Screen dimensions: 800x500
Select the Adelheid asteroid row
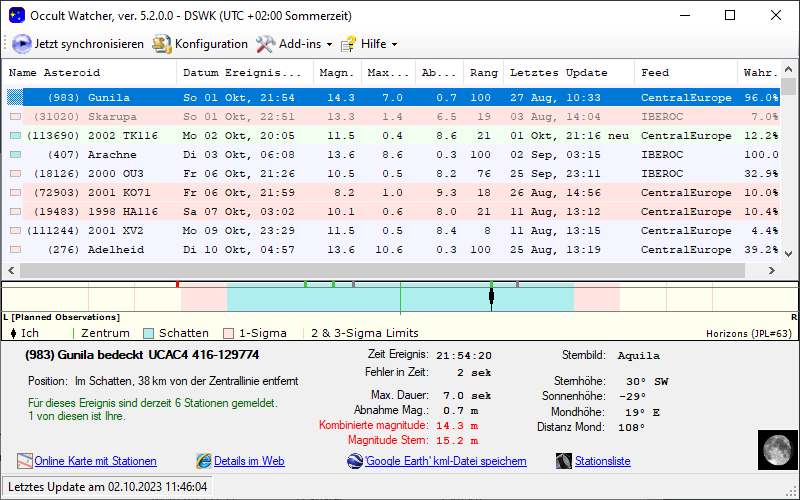pyautogui.click(x=98, y=250)
